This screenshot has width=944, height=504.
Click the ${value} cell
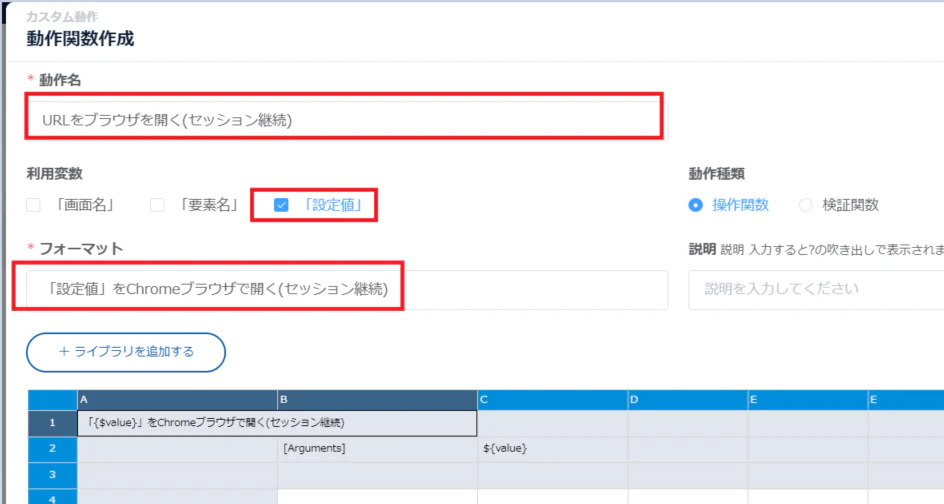point(552,449)
